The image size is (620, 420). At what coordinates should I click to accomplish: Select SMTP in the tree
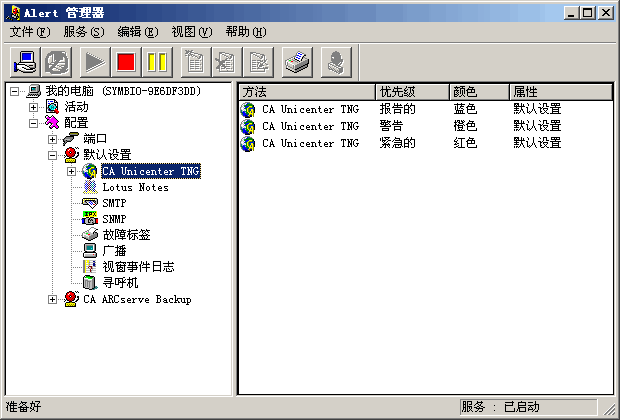pyautogui.click(x=114, y=203)
